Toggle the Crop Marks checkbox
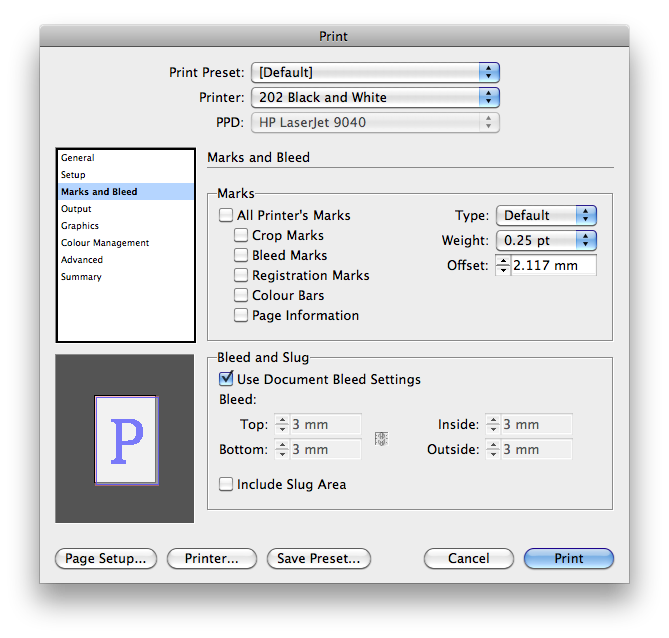The height and width of the screenshot is (638, 669). click(x=241, y=235)
